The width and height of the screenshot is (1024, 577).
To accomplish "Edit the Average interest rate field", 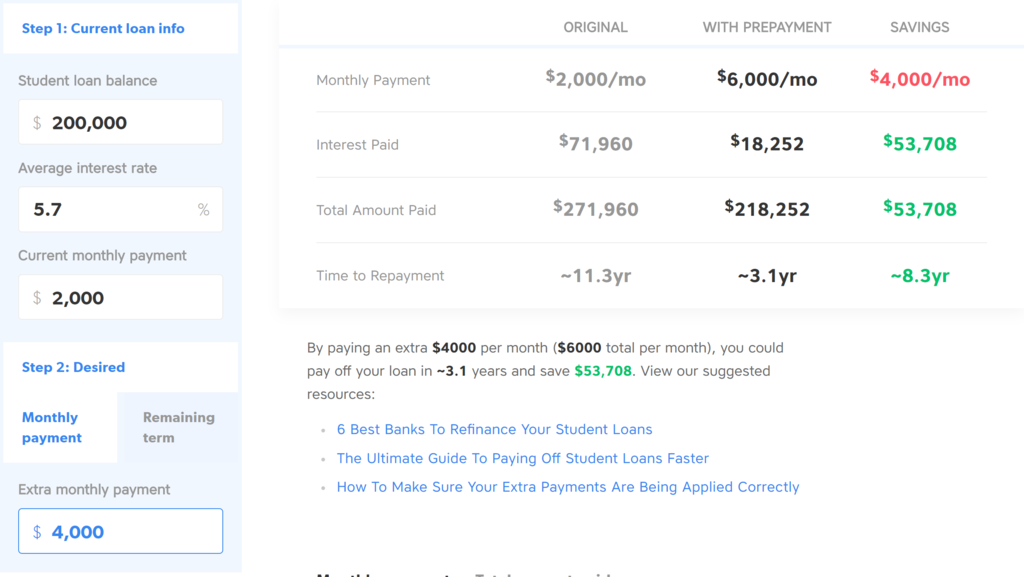I will (x=120, y=210).
